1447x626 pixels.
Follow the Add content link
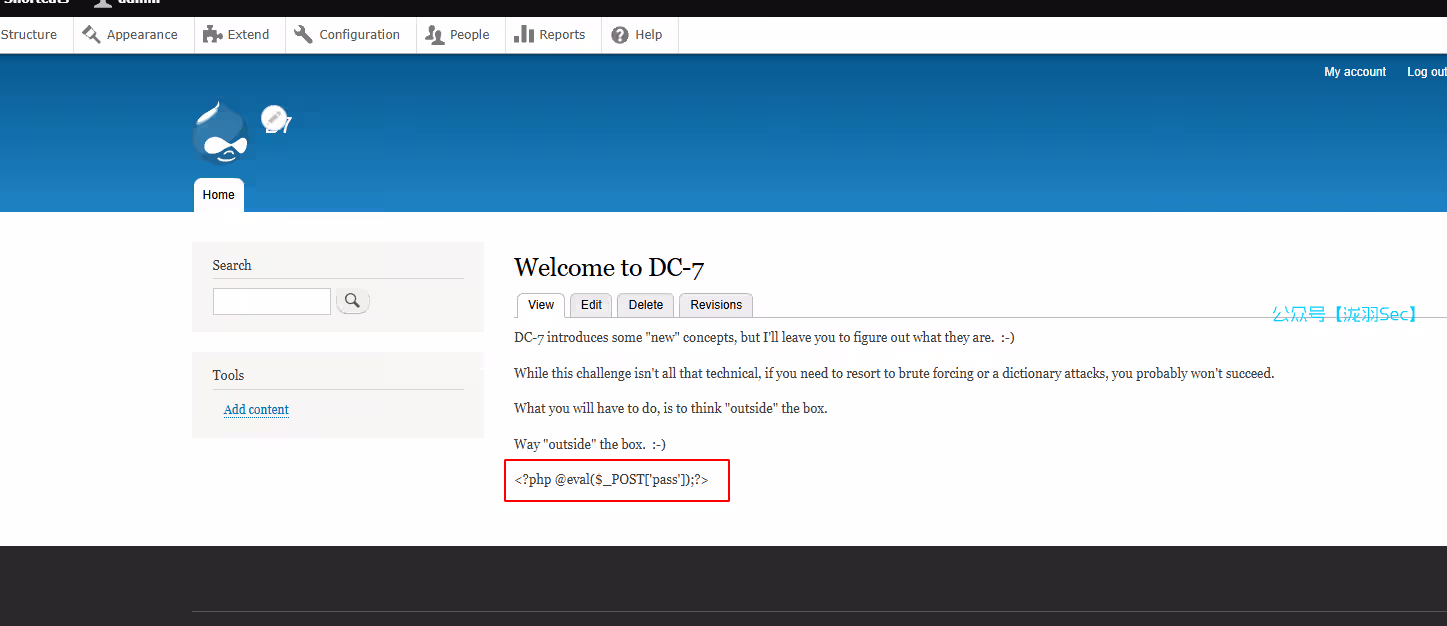click(x=256, y=410)
